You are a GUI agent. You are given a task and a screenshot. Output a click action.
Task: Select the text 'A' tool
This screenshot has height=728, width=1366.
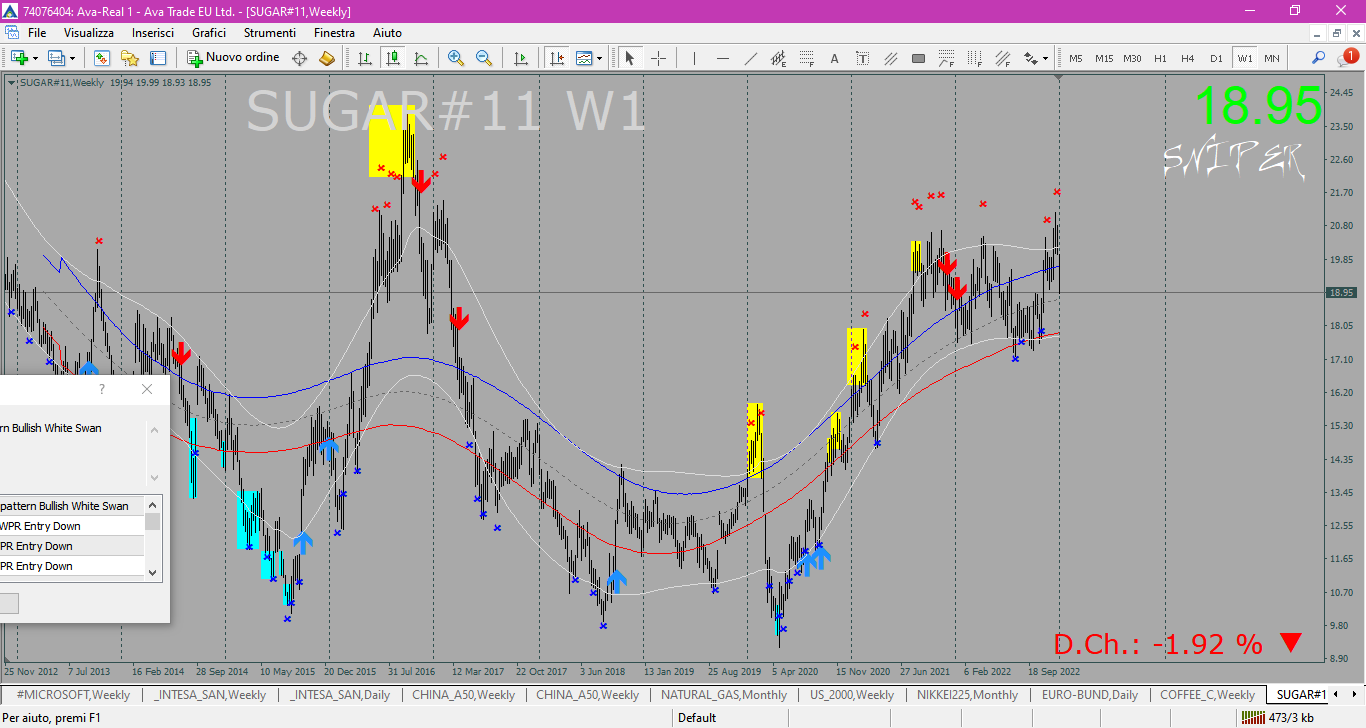click(x=834, y=58)
